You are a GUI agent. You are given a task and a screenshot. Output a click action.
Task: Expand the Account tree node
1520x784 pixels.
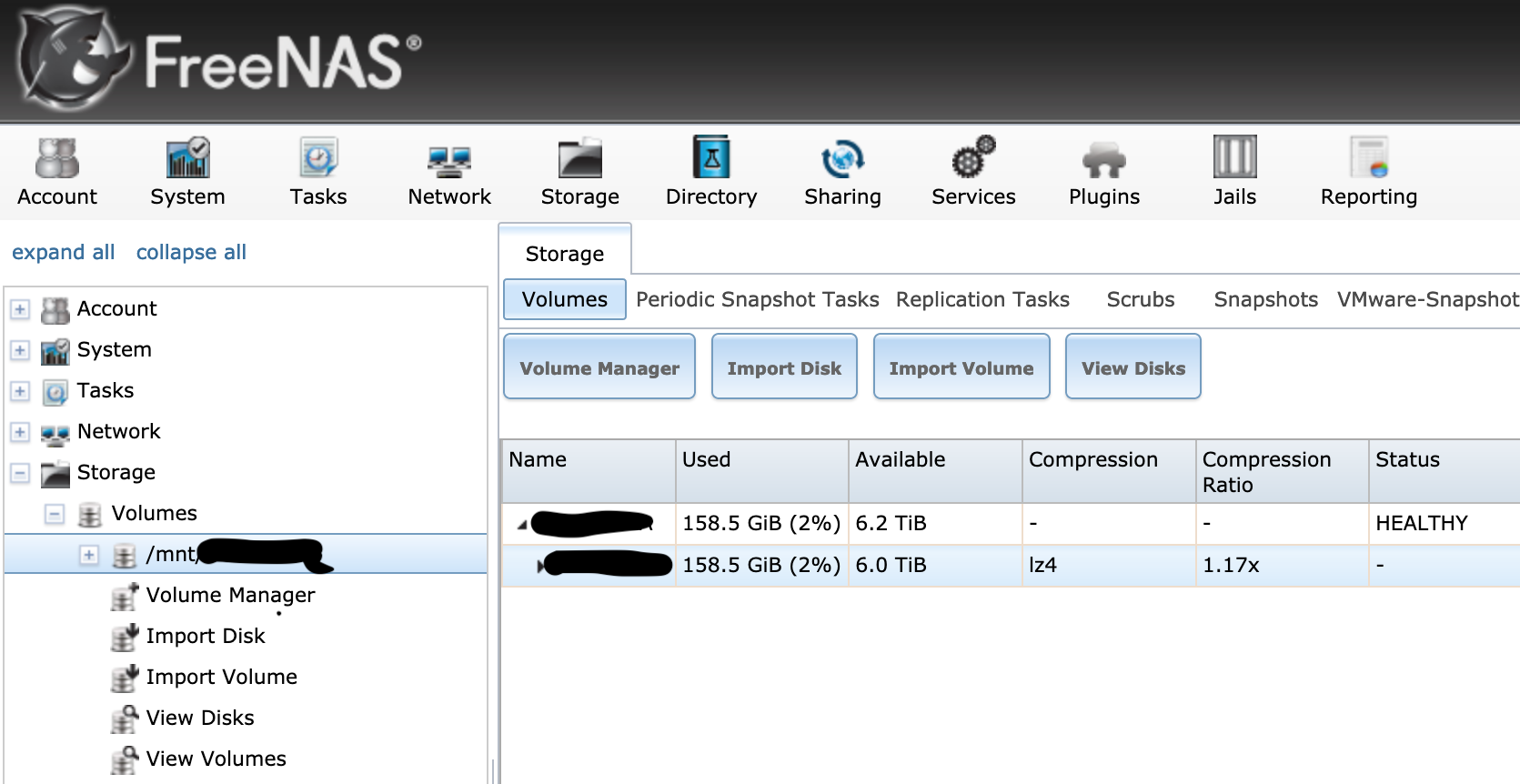(20, 309)
